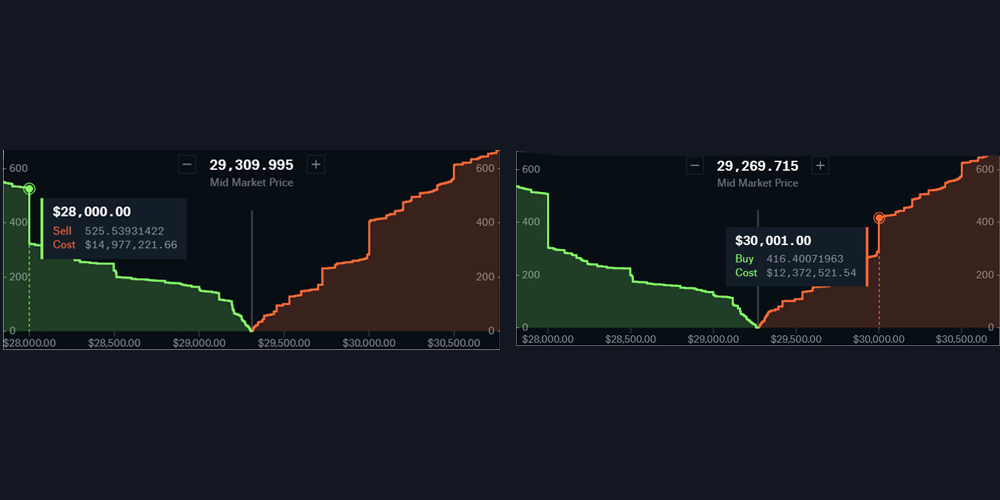Zoom in the left depth chart with plus
Image resolution: width=1000 pixels, height=500 pixels.
316,165
